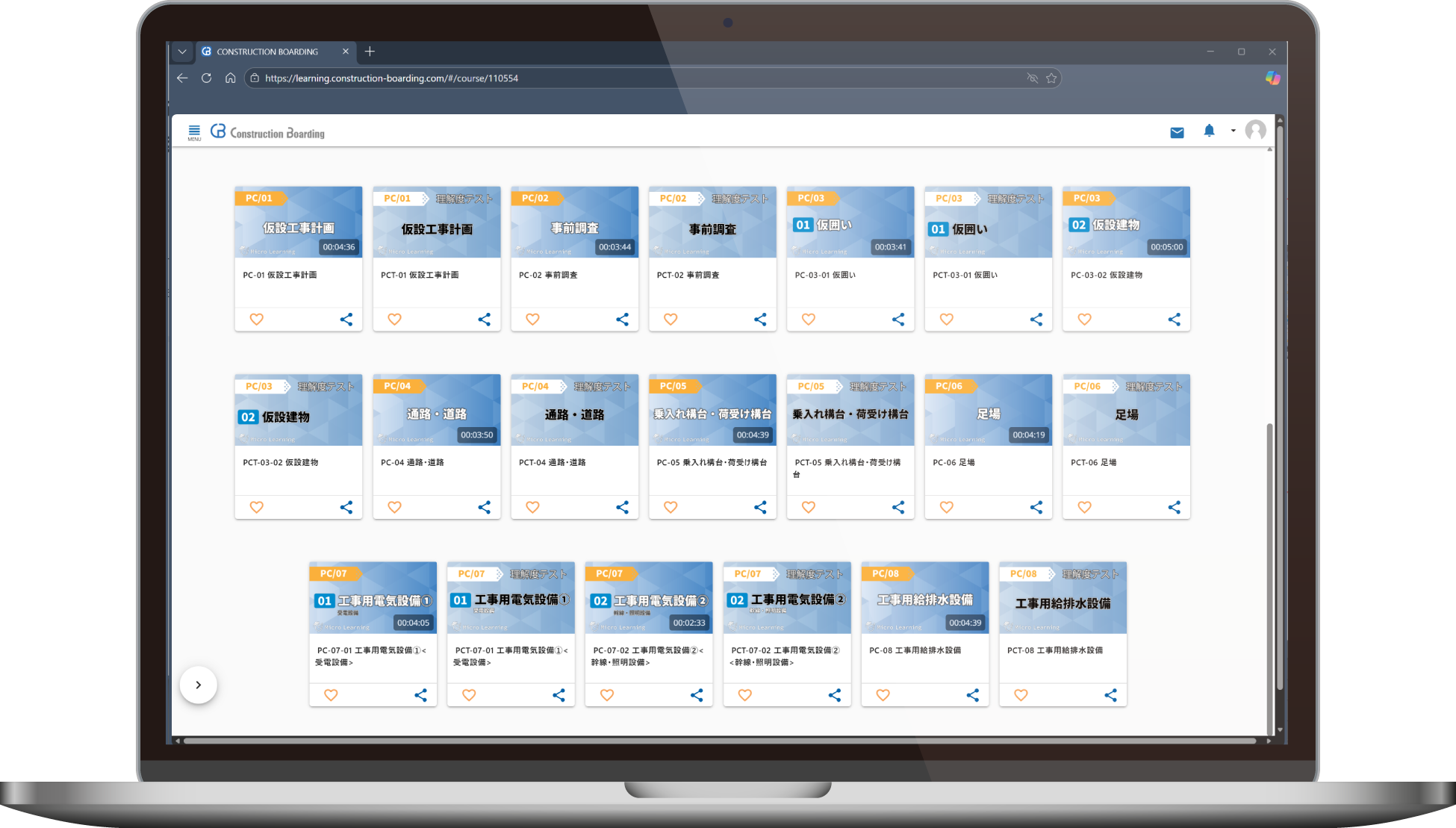Open the notifications bell icon

click(x=1209, y=131)
